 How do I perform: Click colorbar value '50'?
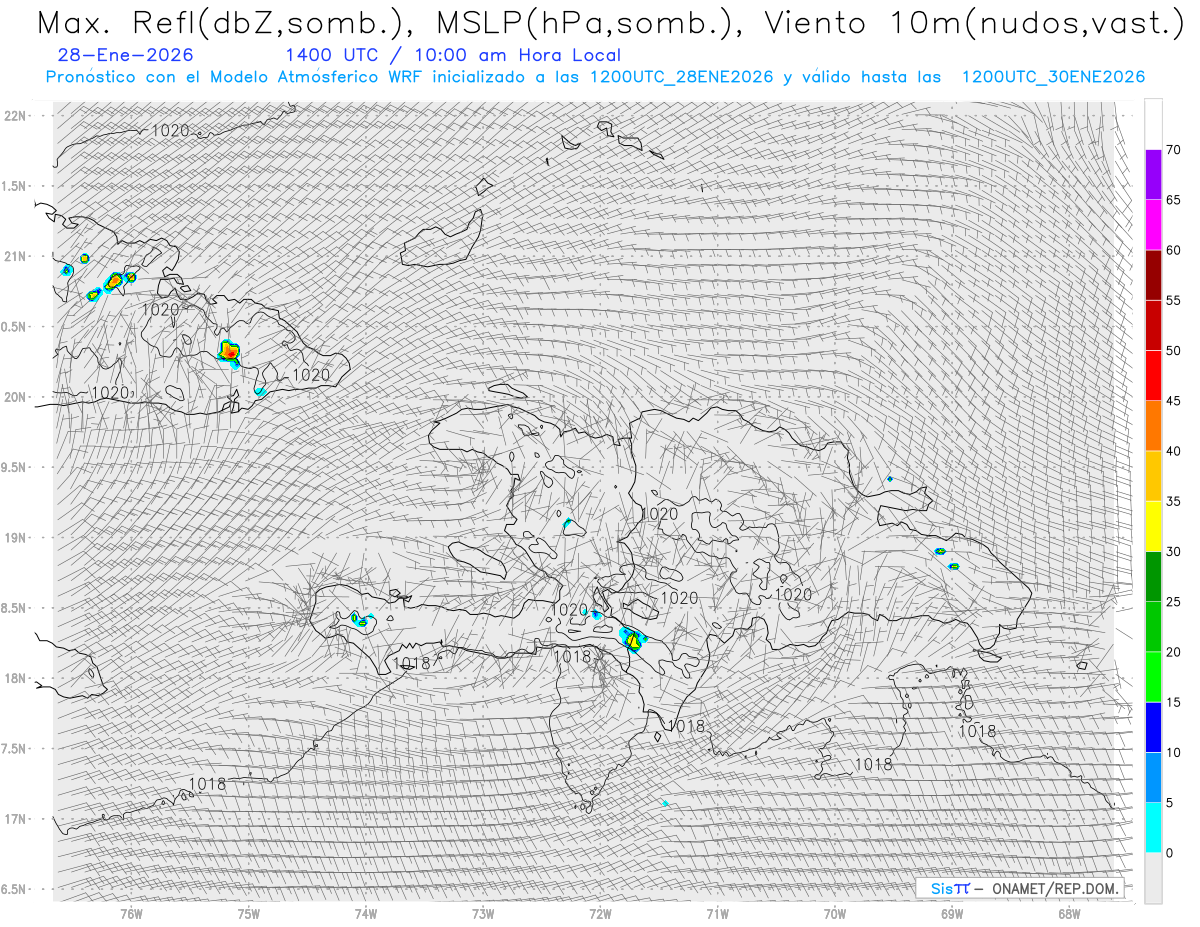pos(1173,351)
